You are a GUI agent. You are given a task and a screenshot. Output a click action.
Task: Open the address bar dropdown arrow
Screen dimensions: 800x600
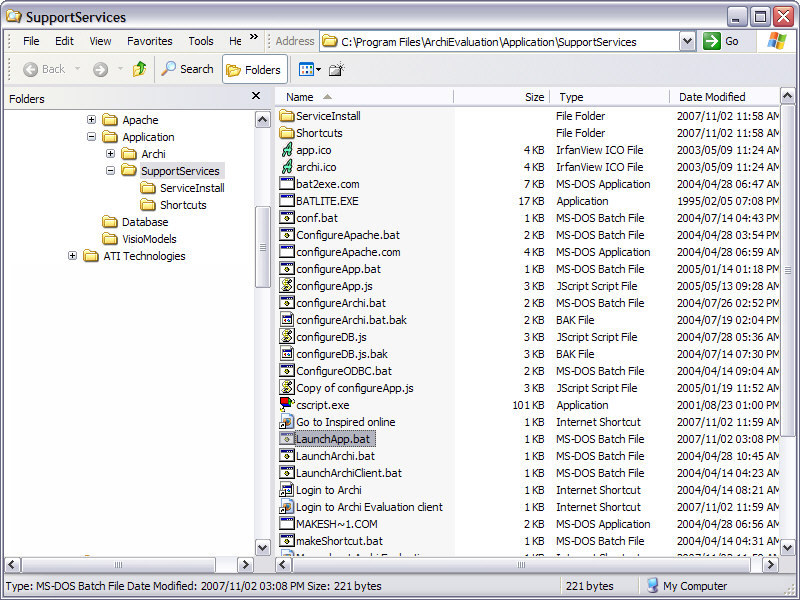687,41
